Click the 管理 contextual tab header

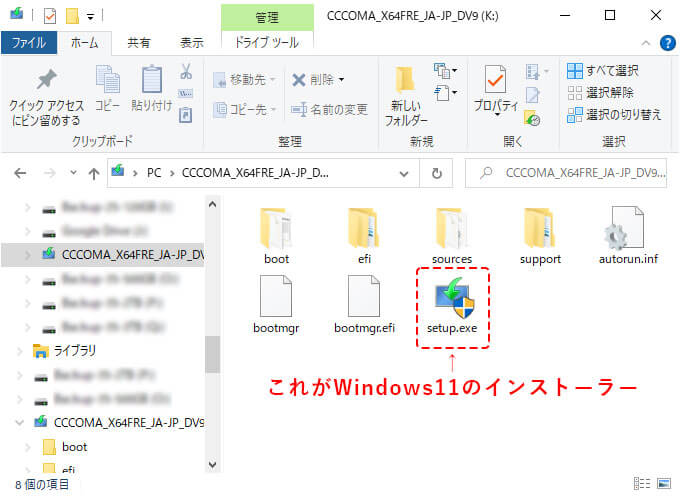tap(267, 17)
